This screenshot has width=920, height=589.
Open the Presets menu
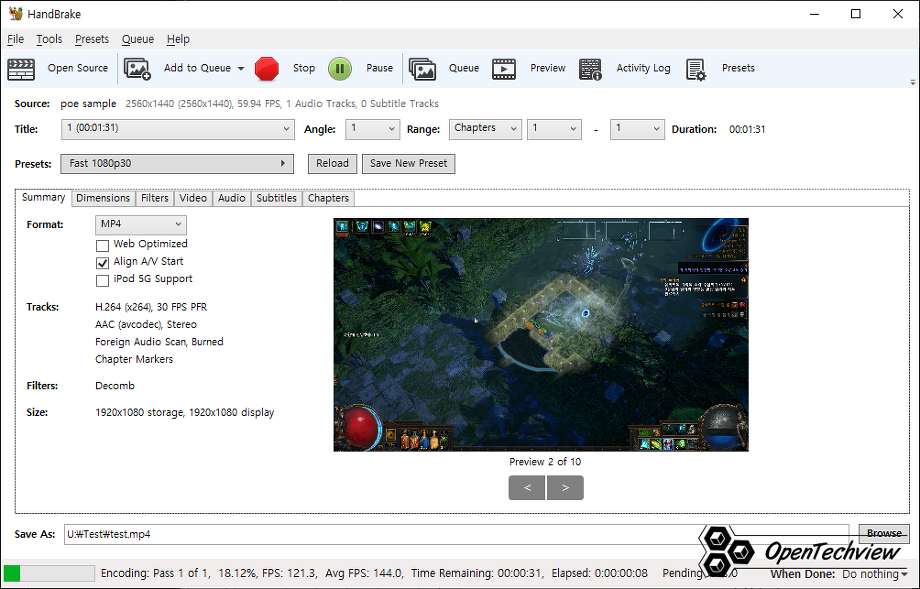tap(92, 39)
